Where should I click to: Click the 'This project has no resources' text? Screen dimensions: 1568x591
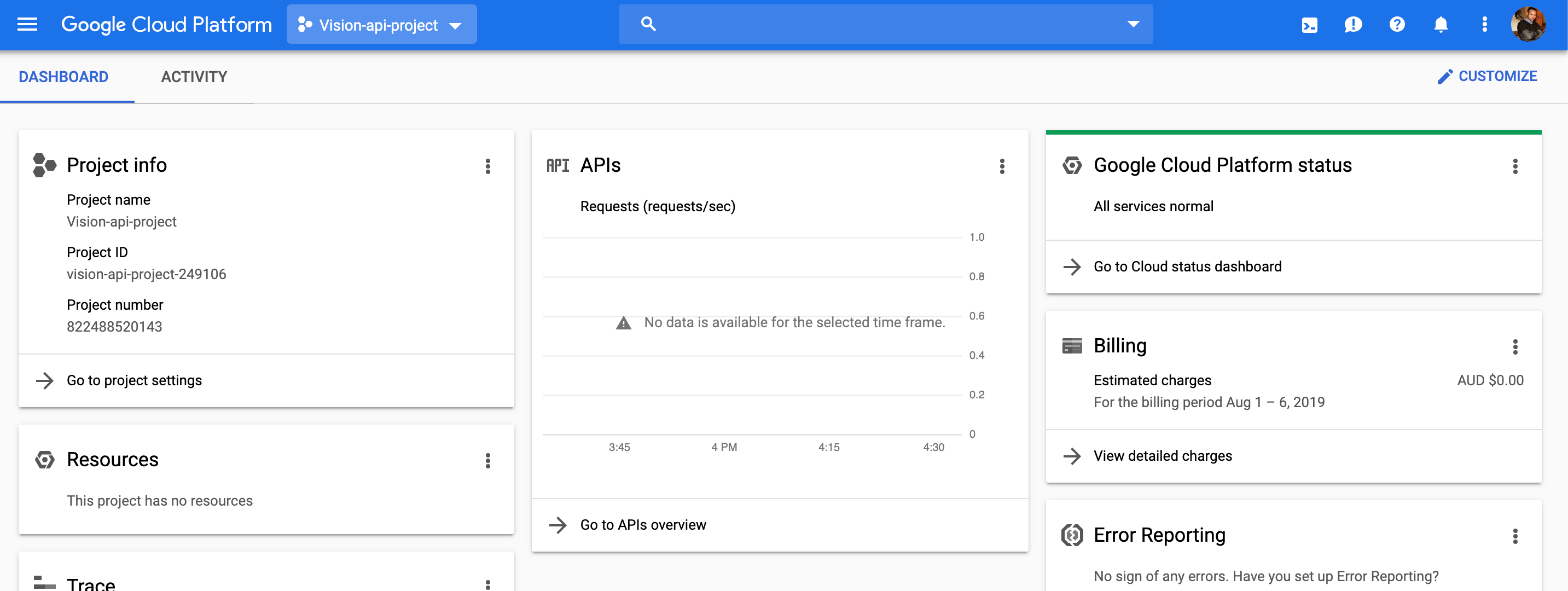(159, 501)
